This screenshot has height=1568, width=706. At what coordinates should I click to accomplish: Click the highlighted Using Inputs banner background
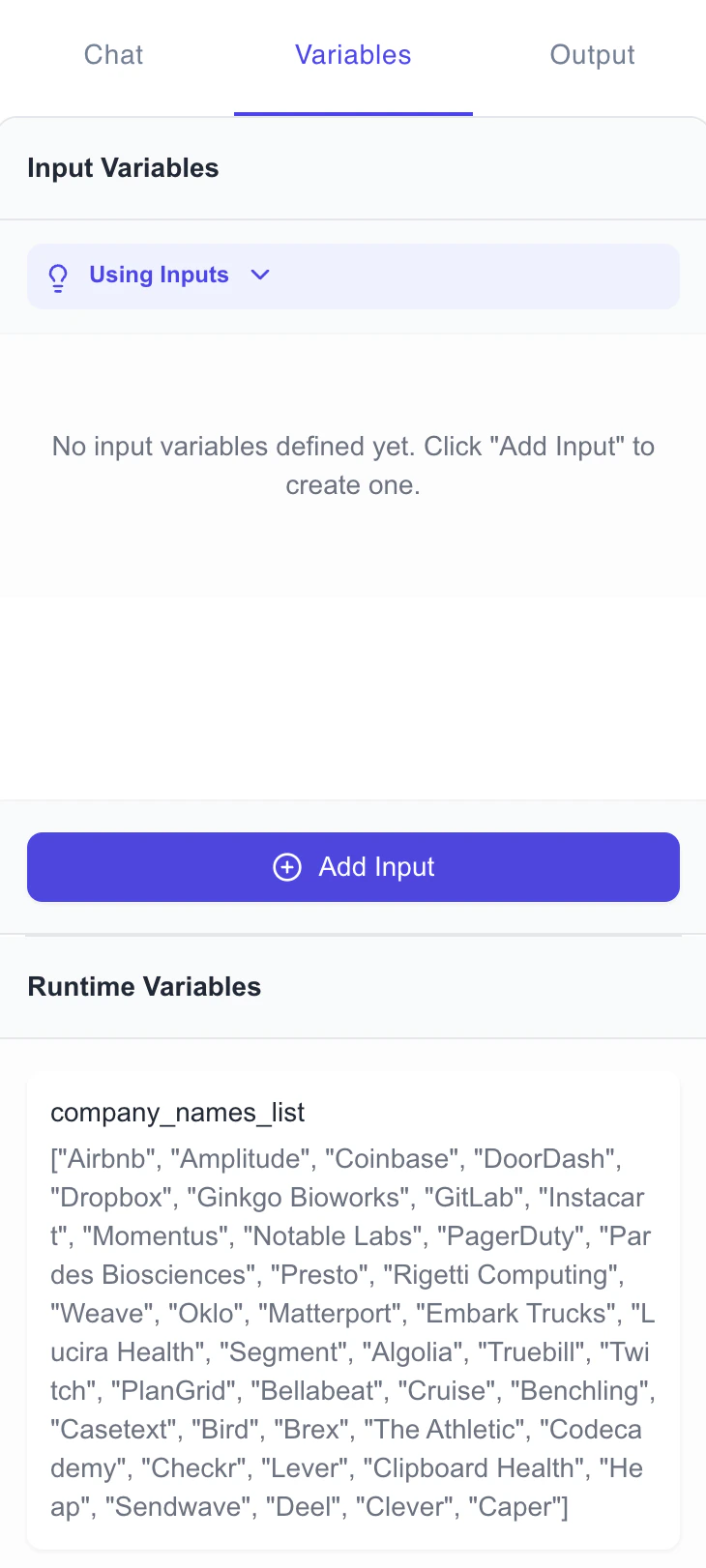[484, 276]
